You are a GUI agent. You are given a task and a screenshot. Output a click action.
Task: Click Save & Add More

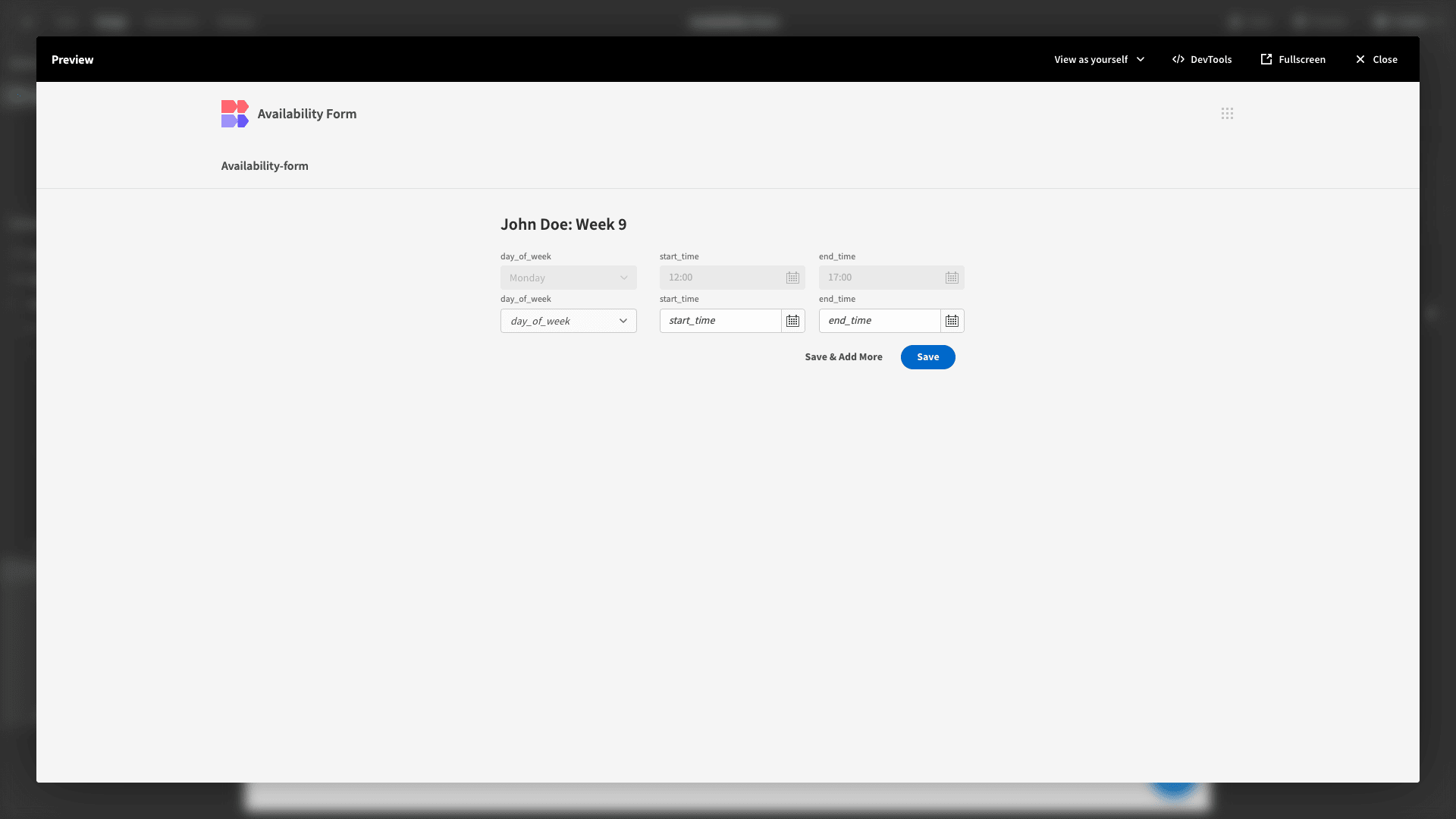click(x=843, y=357)
